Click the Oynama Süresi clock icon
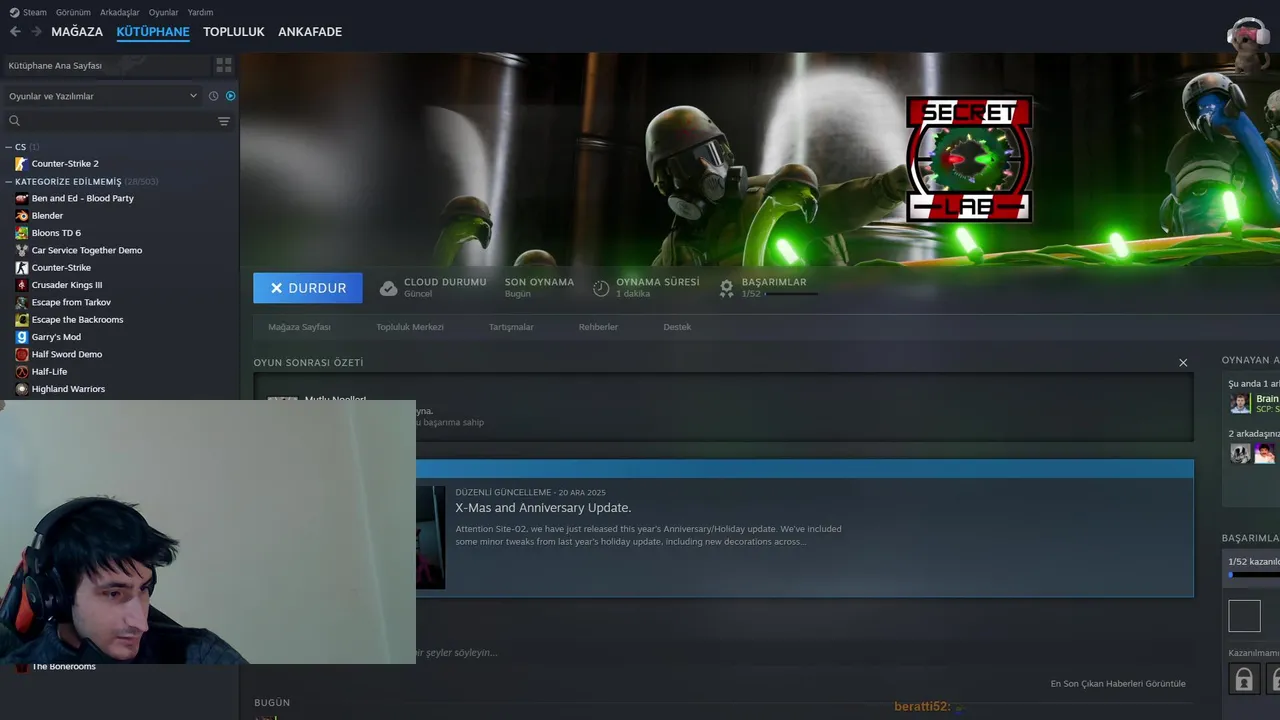The height and width of the screenshot is (720, 1280). [x=601, y=288]
